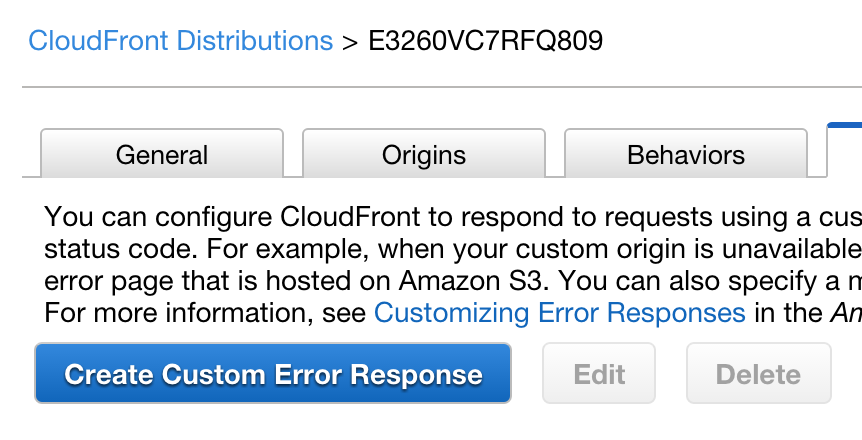Click the 'For more information, see' text
Screen dimensions: 862x440
205,313
